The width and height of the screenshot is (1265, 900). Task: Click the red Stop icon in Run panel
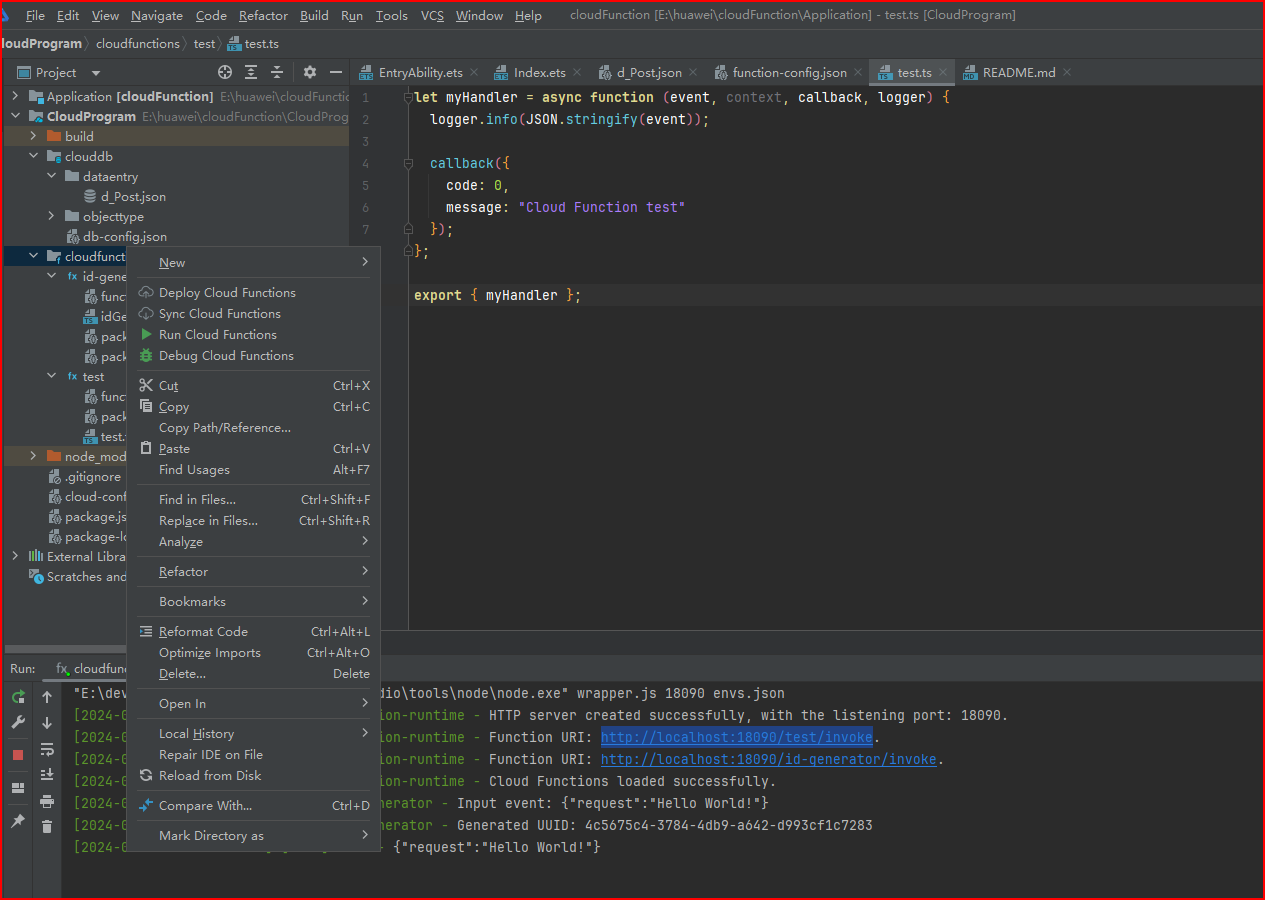click(18, 755)
